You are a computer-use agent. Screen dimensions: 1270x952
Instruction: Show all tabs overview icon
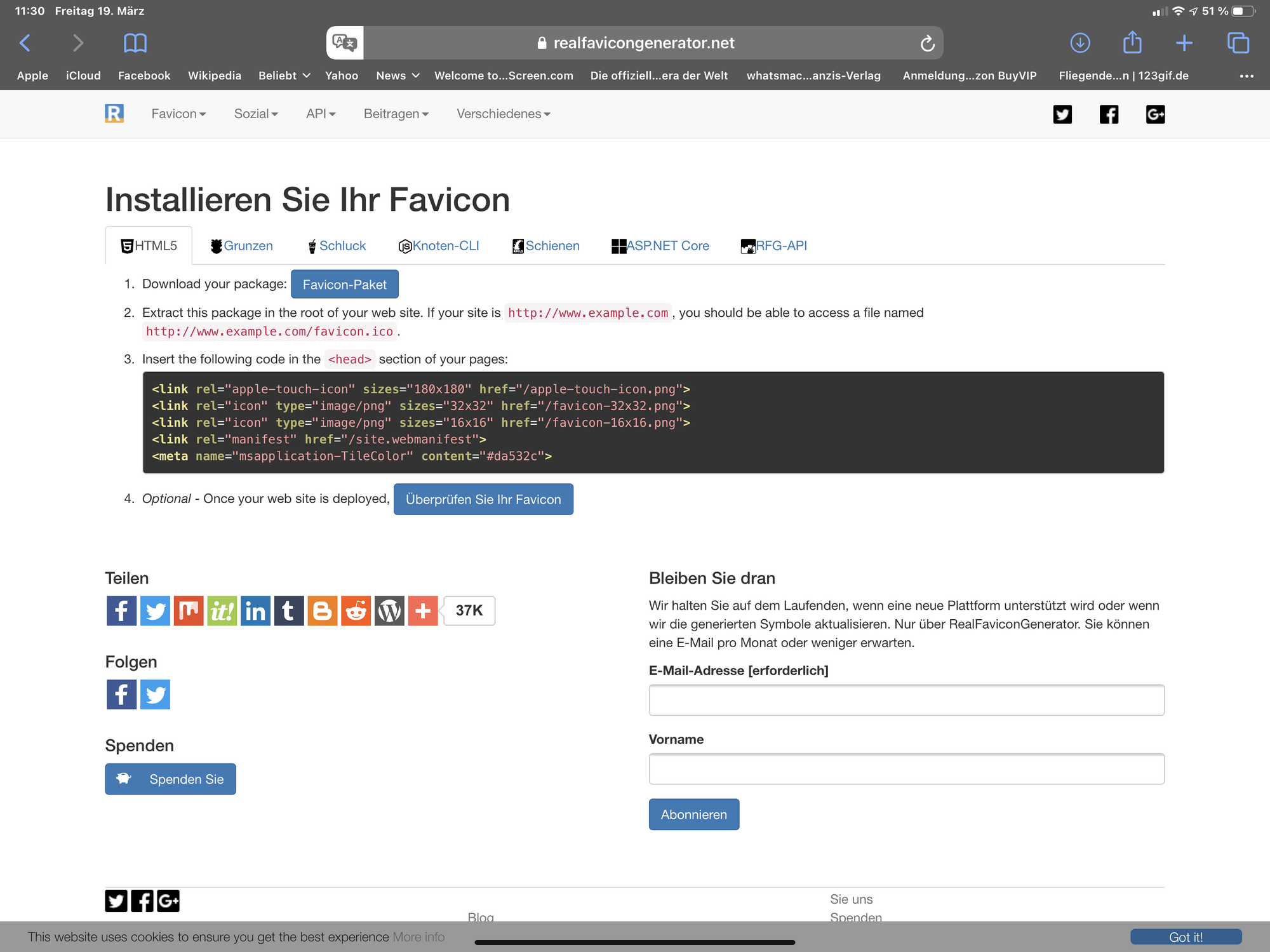point(1238,43)
